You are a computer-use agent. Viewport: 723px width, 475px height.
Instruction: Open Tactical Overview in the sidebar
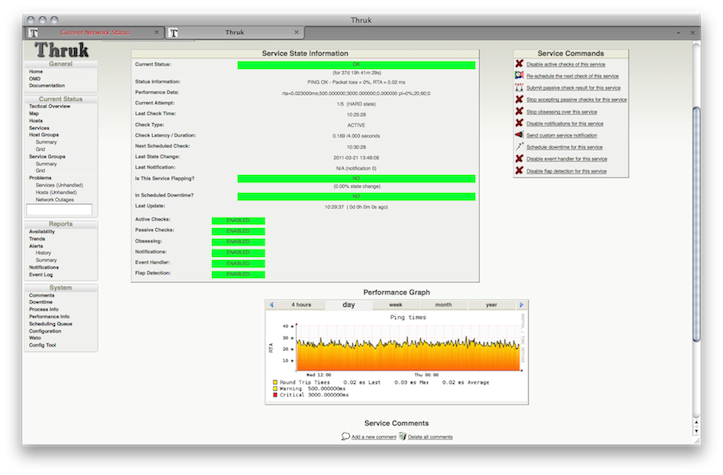click(49, 107)
